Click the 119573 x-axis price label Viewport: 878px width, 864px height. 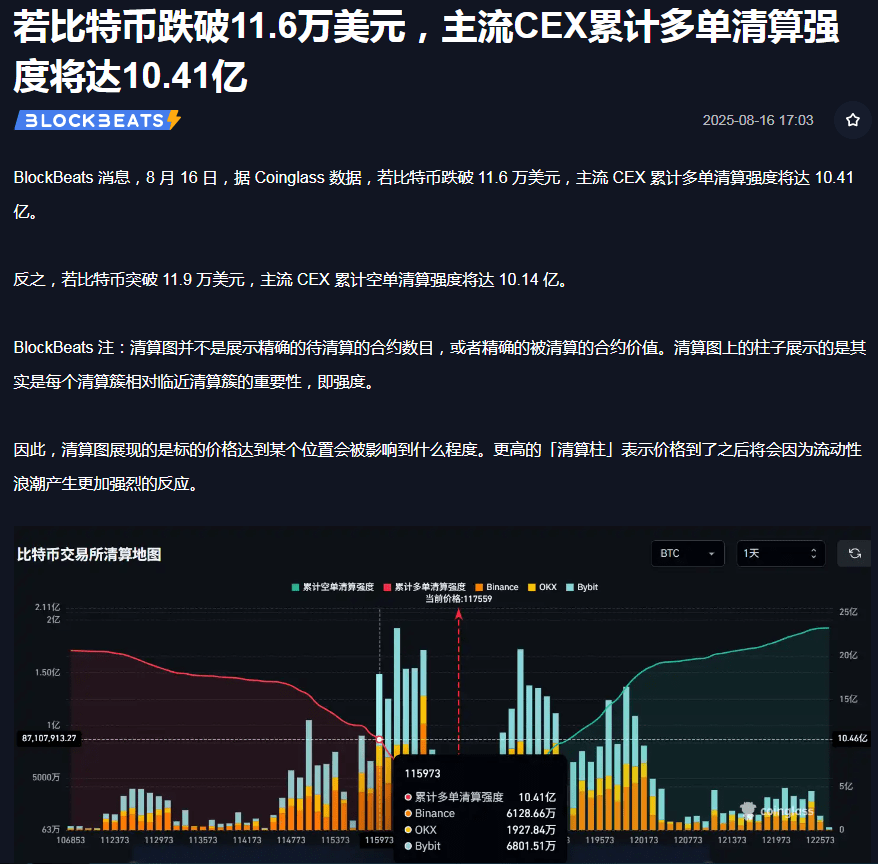600,840
